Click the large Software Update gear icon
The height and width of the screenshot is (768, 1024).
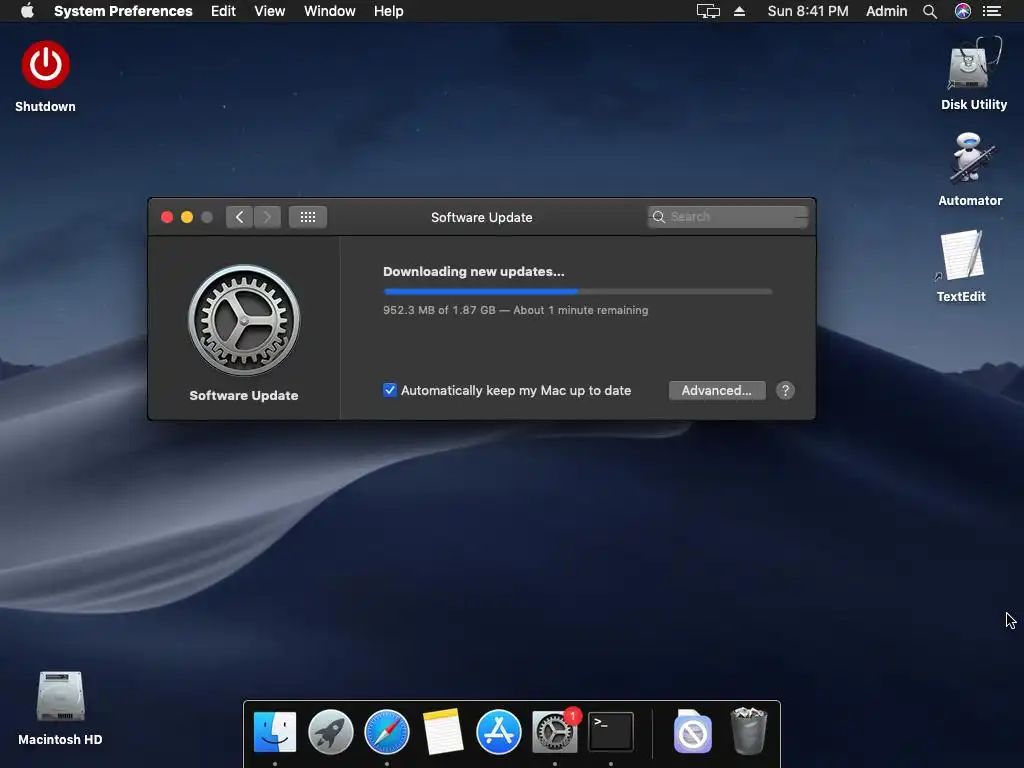pos(244,320)
